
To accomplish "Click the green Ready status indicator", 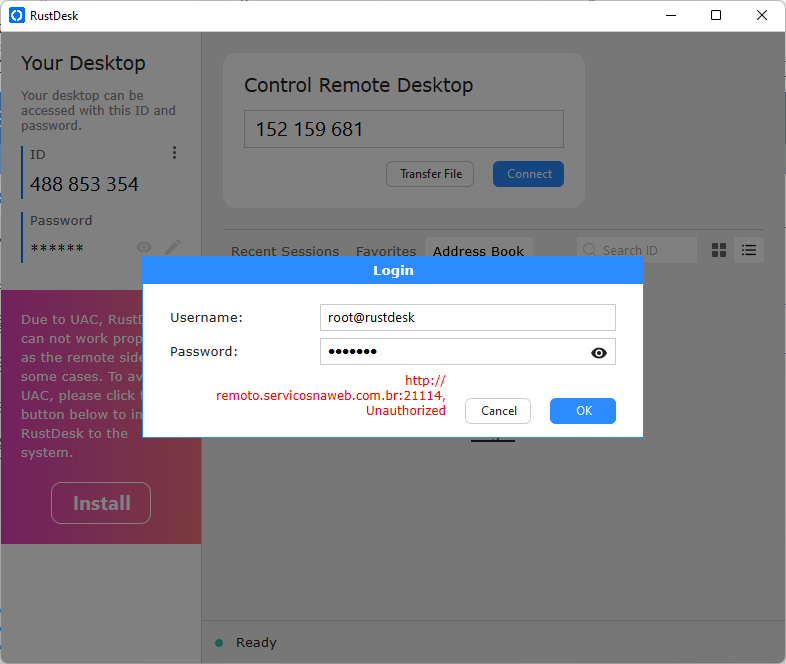I will [219, 642].
